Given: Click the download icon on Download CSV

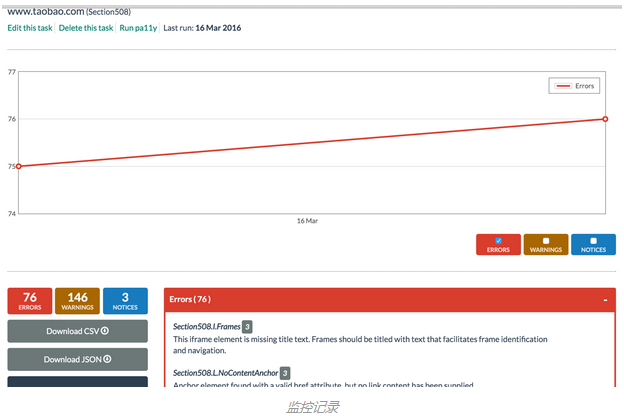Looking at the screenshot, I should pyautogui.click(x=105, y=331).
